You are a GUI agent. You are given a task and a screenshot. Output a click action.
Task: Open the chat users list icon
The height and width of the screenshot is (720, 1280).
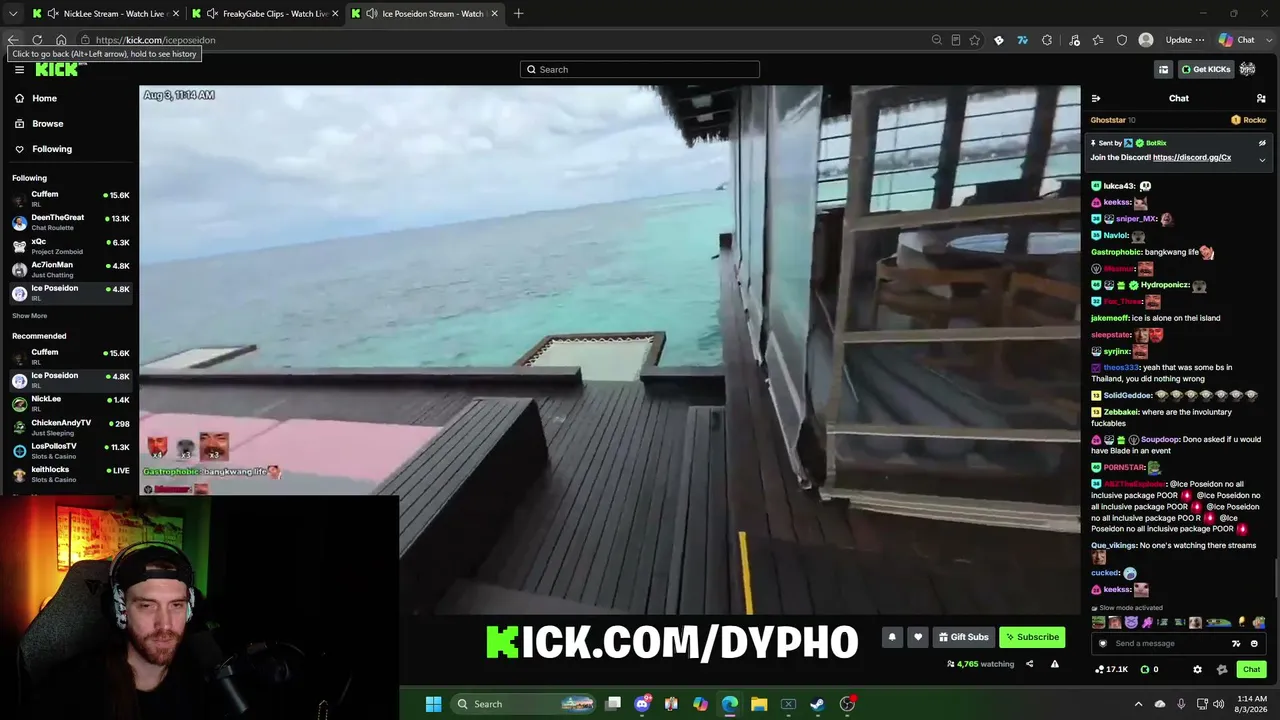click(1261, 98)
